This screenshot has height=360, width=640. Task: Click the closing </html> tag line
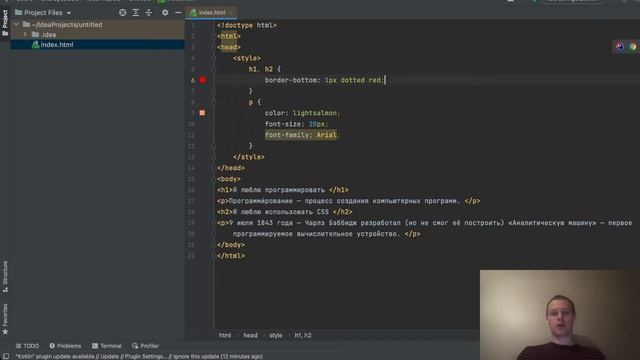pos(231,256)
